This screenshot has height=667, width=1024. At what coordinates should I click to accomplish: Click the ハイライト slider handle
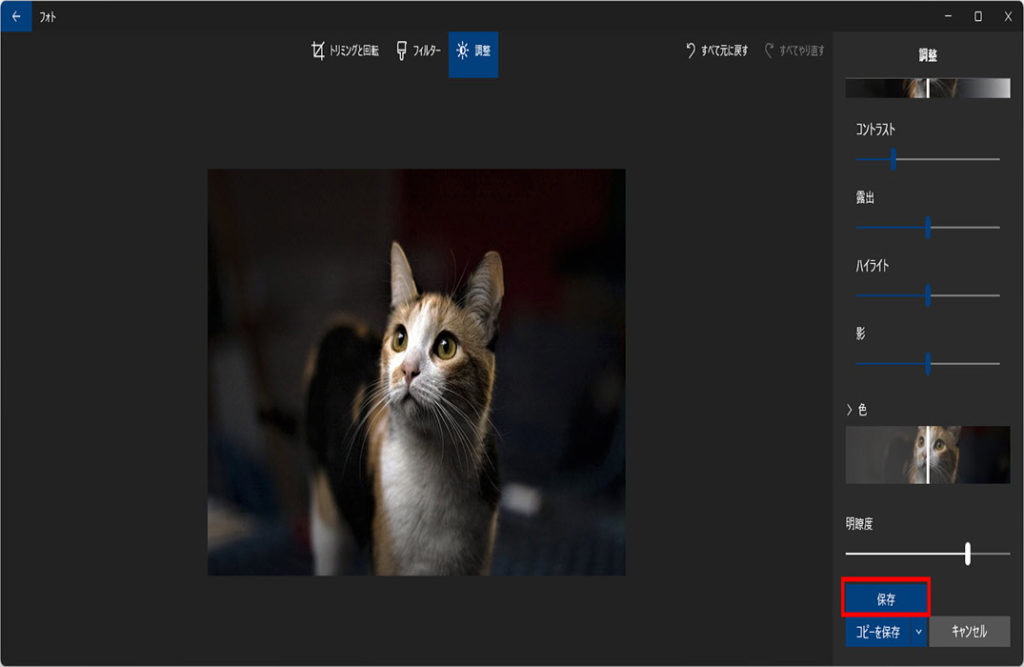pos(928,295)
